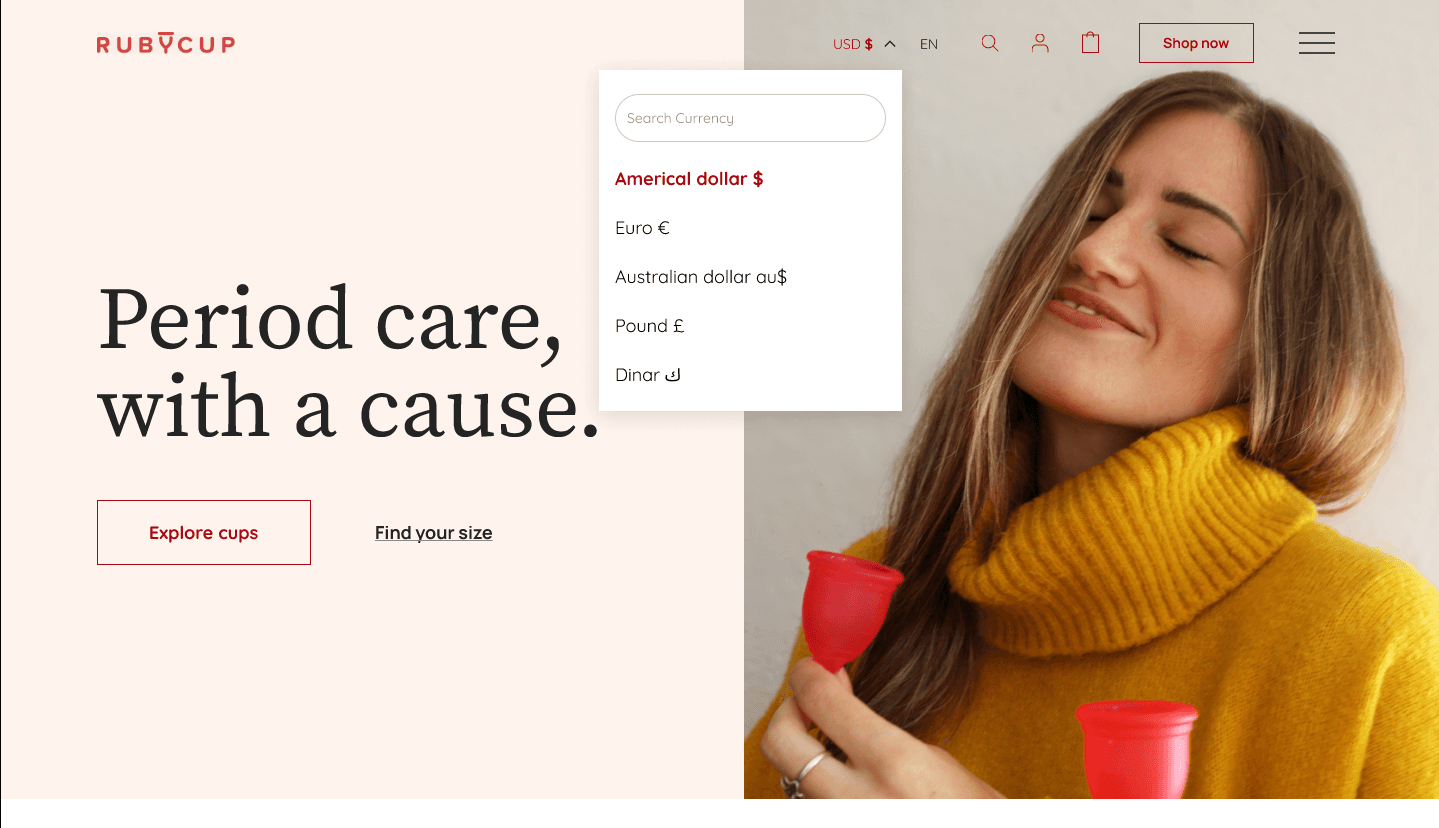Open the user account icon
Screen dimensions: 1439x828
click(x=1040, y=43)
